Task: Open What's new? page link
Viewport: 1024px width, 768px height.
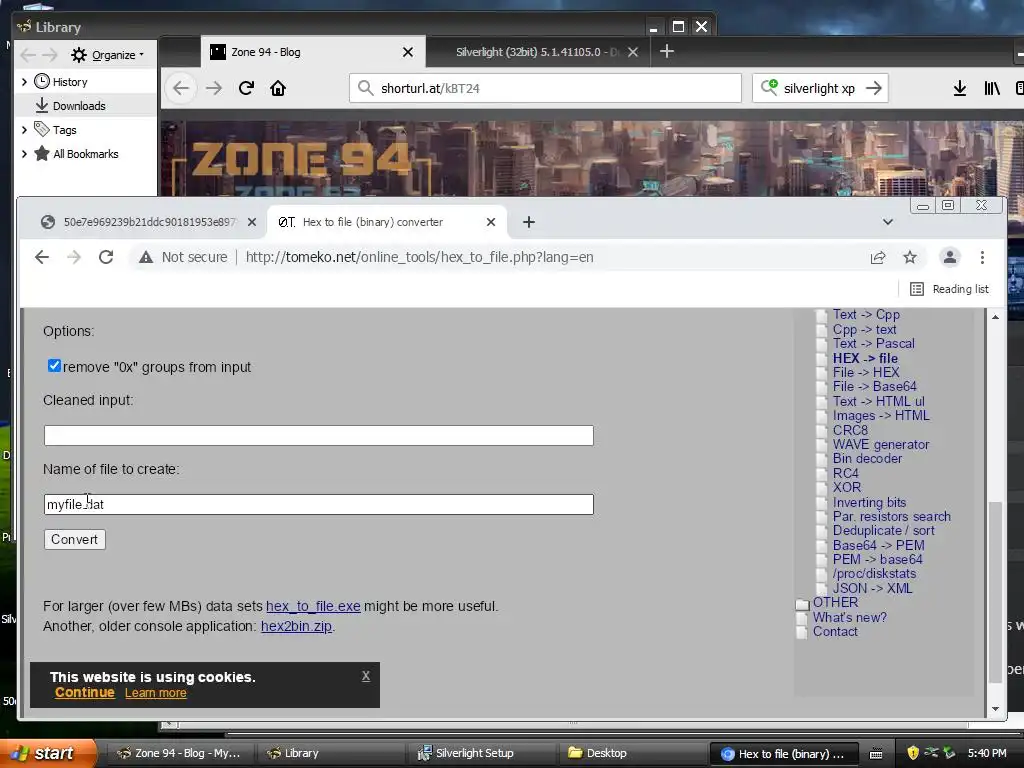Action: [849, 617]
